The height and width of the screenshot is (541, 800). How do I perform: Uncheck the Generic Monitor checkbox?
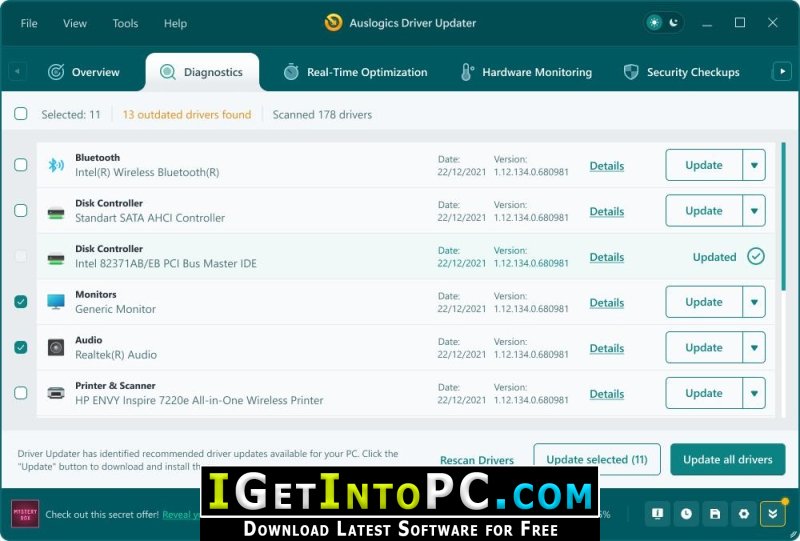pyautogui.click(x=21, y=302)
